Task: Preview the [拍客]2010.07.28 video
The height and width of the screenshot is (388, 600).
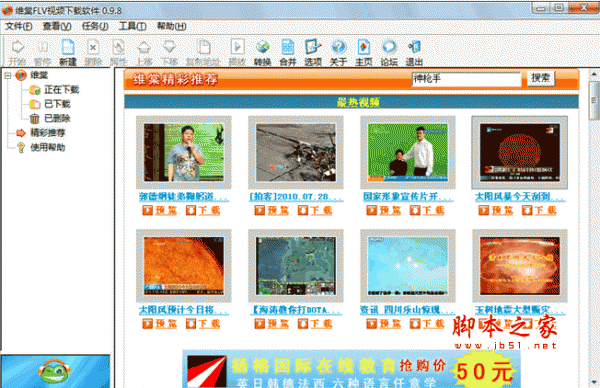Action: coord(272,210)
